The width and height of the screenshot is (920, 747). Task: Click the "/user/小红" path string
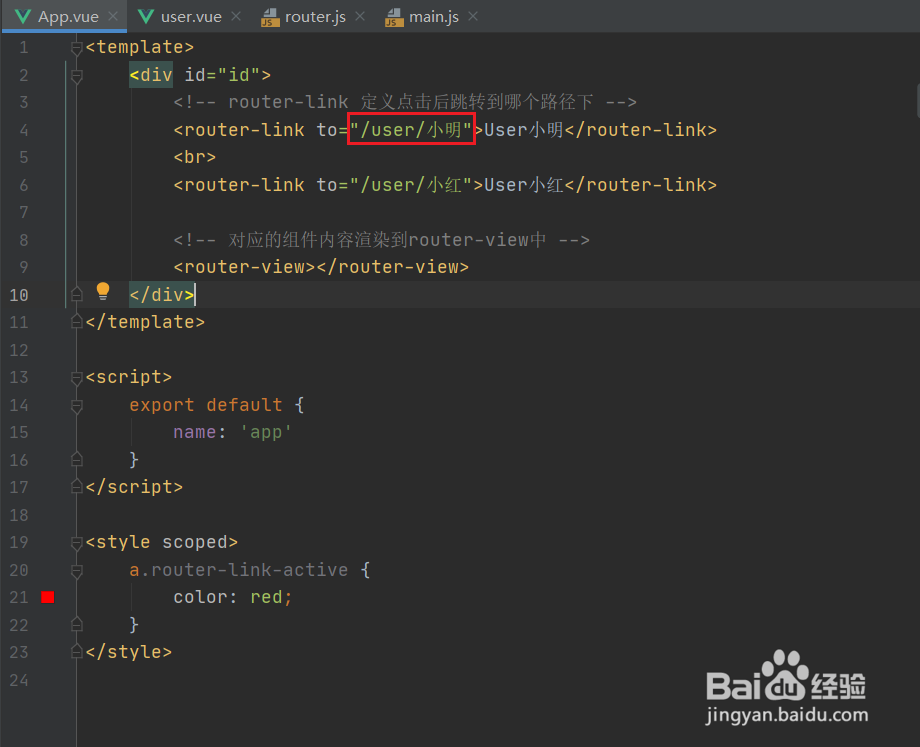(x=411, y=185)
